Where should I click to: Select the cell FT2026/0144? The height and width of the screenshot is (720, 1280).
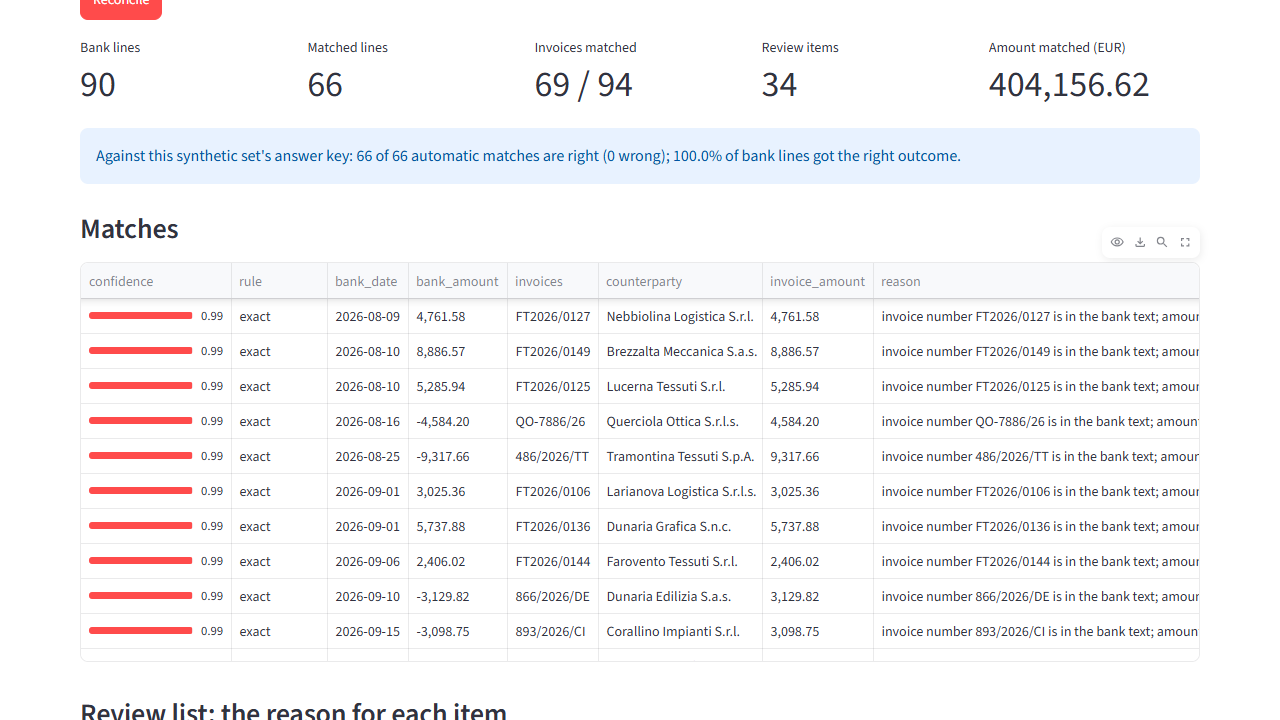click(552, 561)
